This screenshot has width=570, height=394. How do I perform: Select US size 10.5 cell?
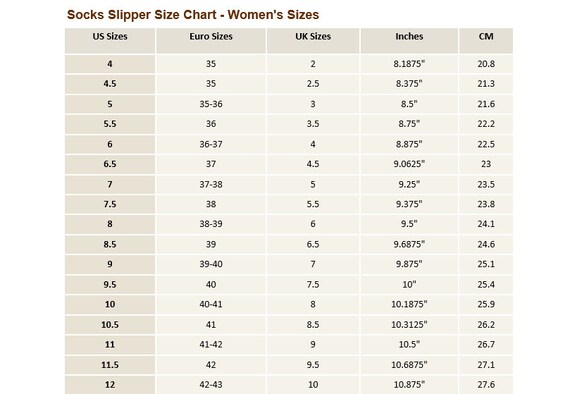(110, 324)
